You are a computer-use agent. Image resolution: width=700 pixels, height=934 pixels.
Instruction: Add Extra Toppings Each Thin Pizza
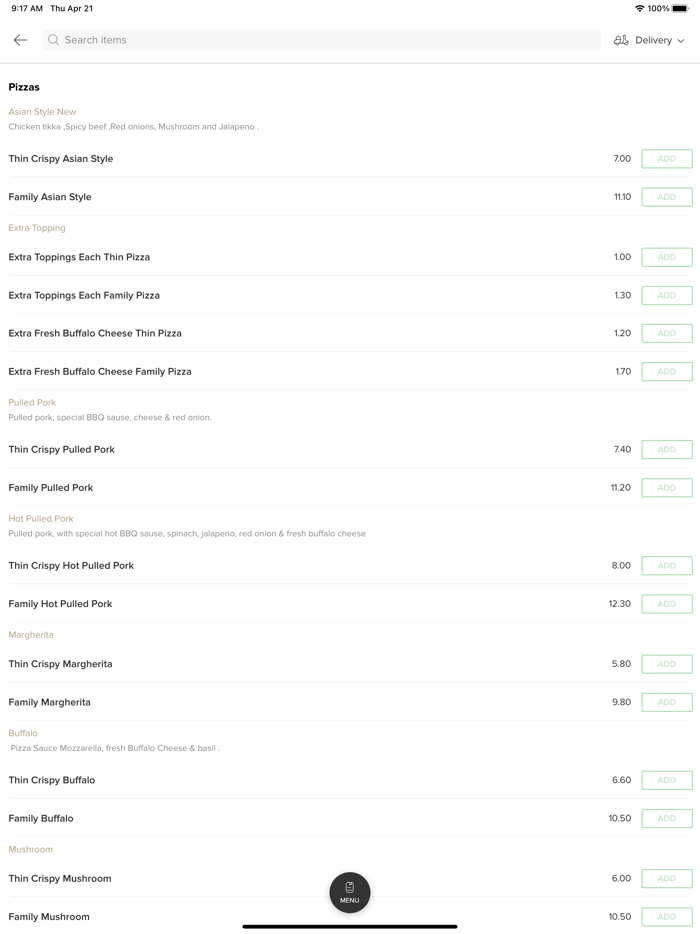[x=666, y=257]
